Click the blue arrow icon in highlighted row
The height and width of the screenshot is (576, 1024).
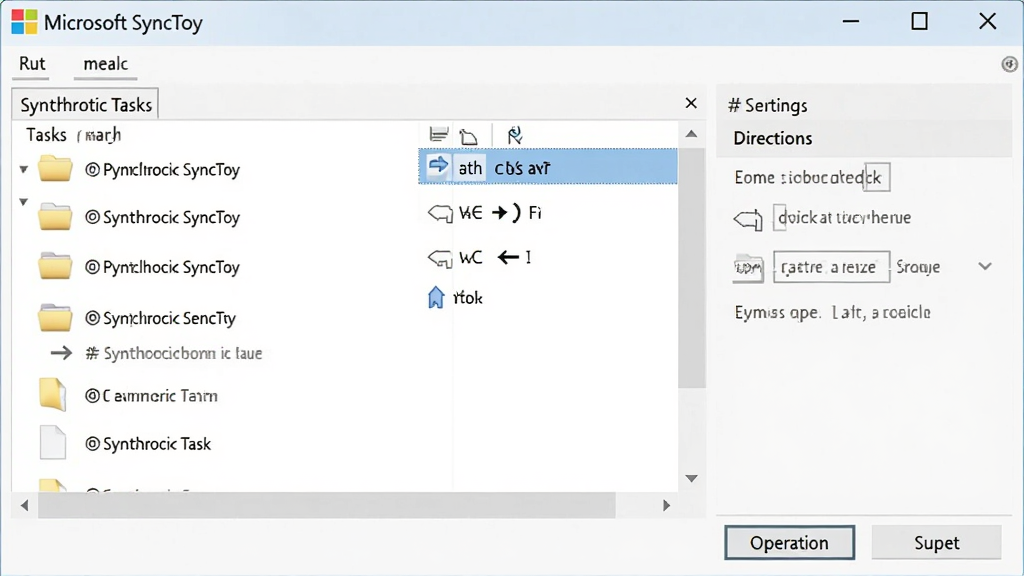pyautogui.click(x=438, y=166)
